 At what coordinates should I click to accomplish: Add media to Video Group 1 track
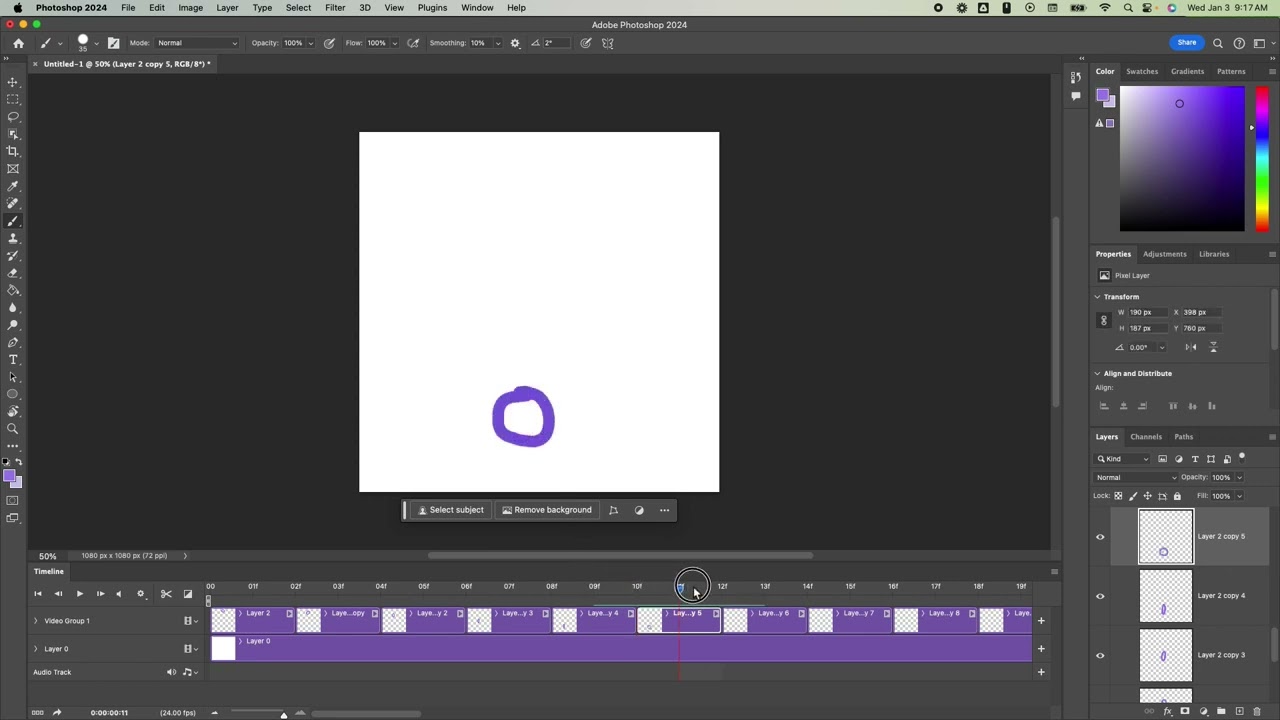(x=1040, y=621)
